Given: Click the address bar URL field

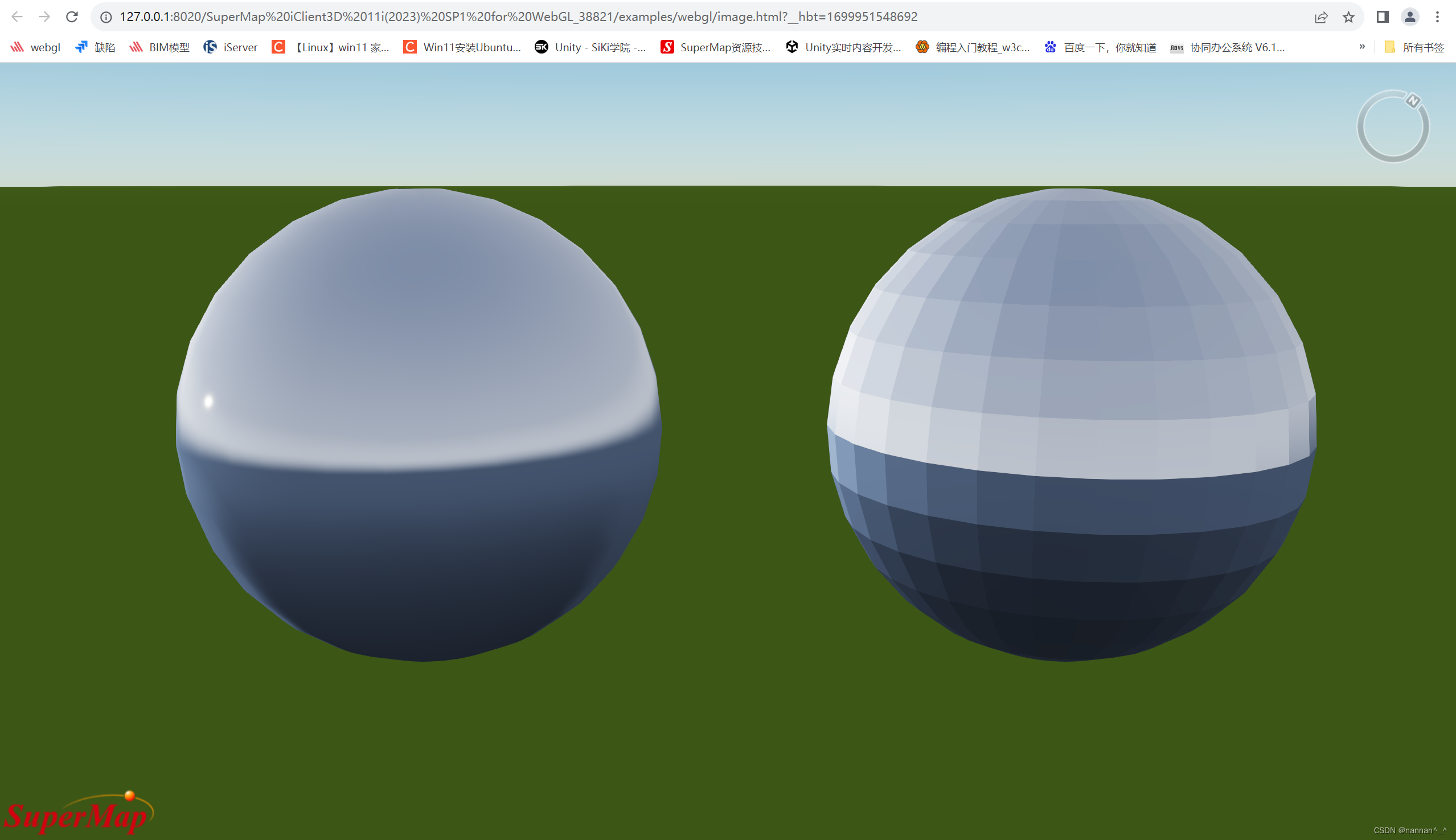Looking at the screenshot, I should 518,17.
